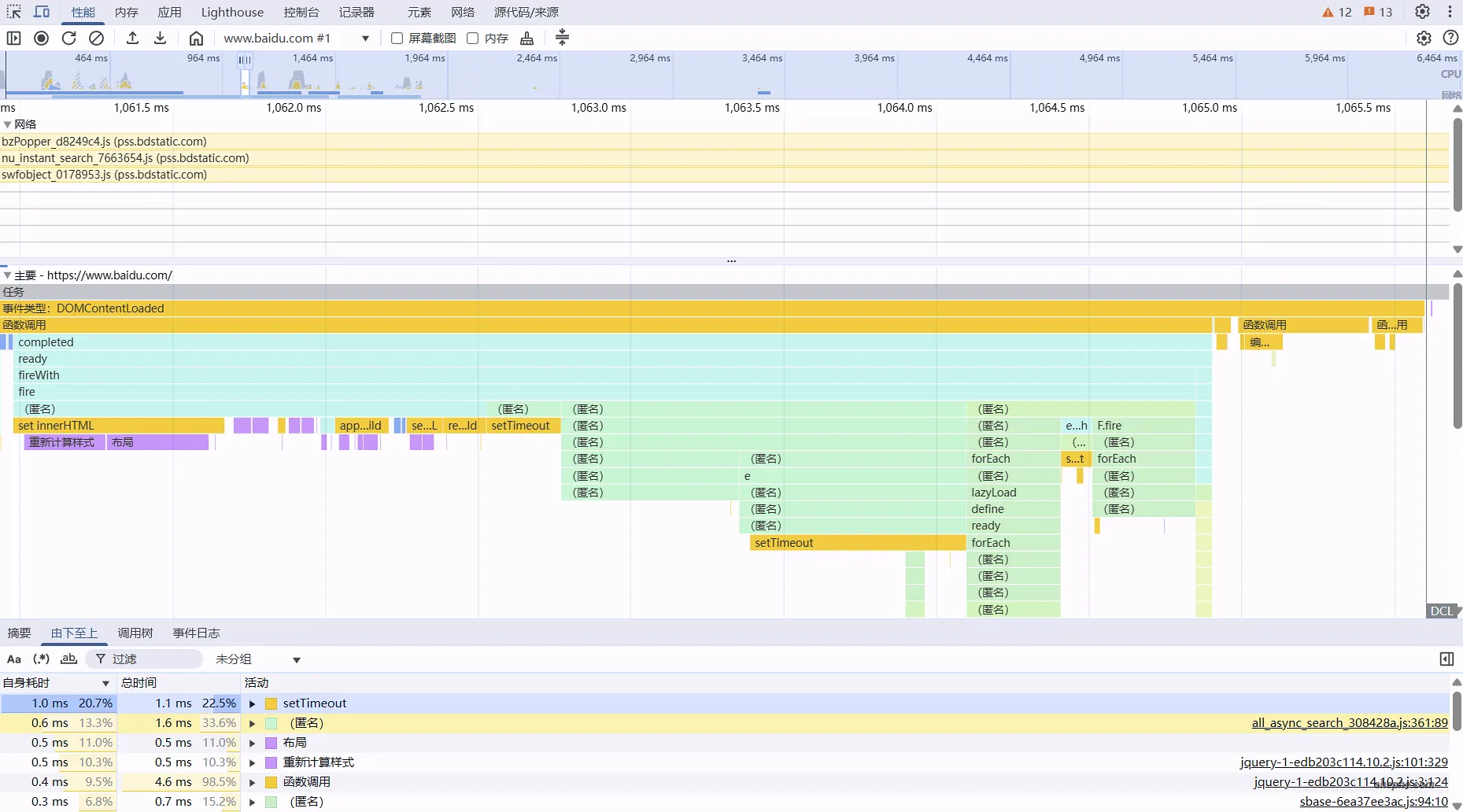Viewport: 1463px width, 812px height.
Task: Click the upload profile icon
Action: [x=132, y=38]
